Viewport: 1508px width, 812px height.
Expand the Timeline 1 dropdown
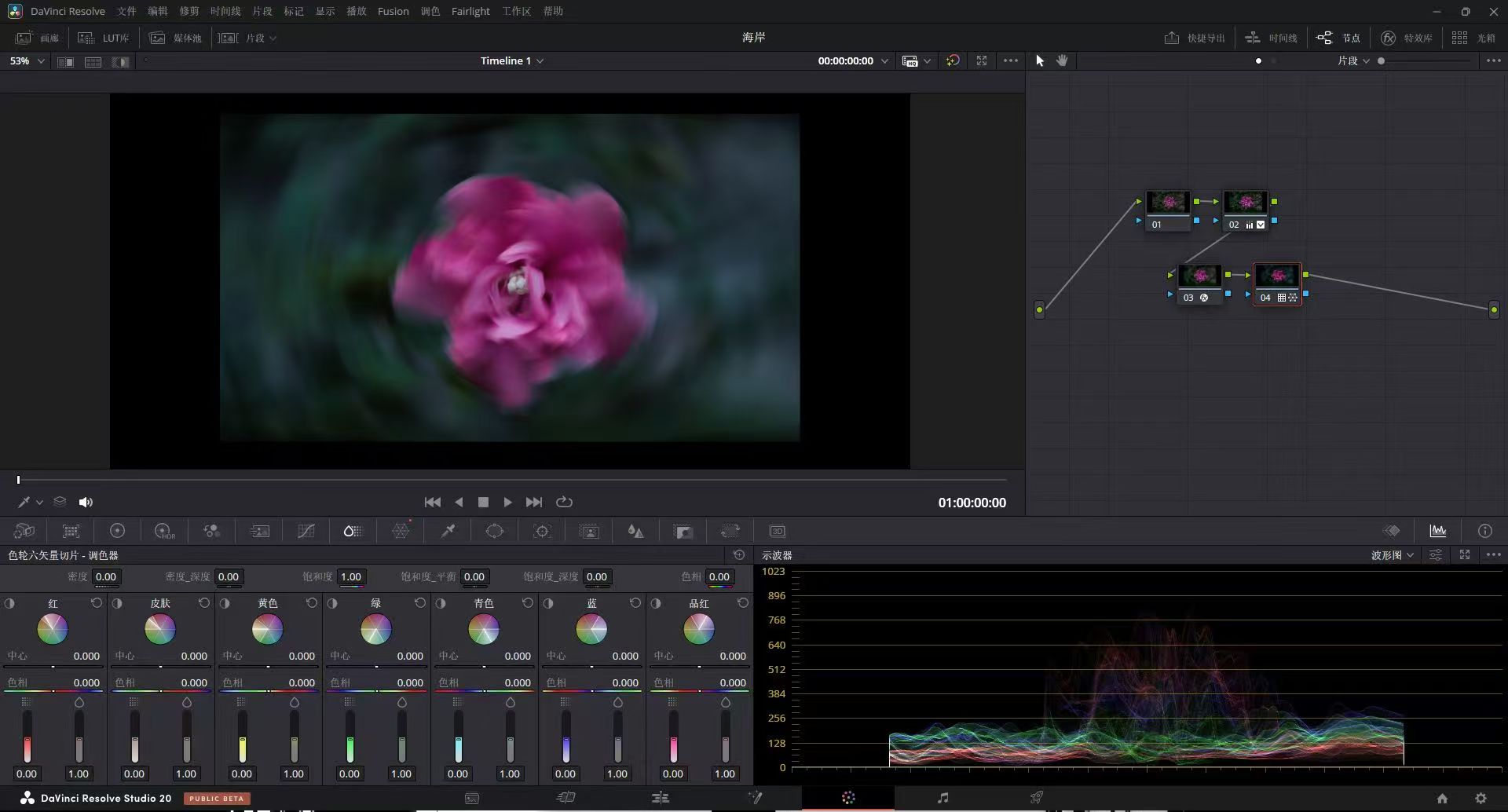pos(512,60)
